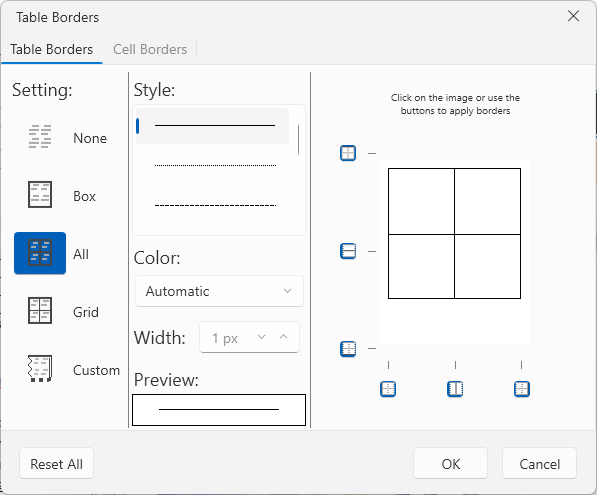This screenshot has height=495, width=597.
Task: Open the Automatic color dropdown
Action: pyautogui.click(x=219, y=291)
